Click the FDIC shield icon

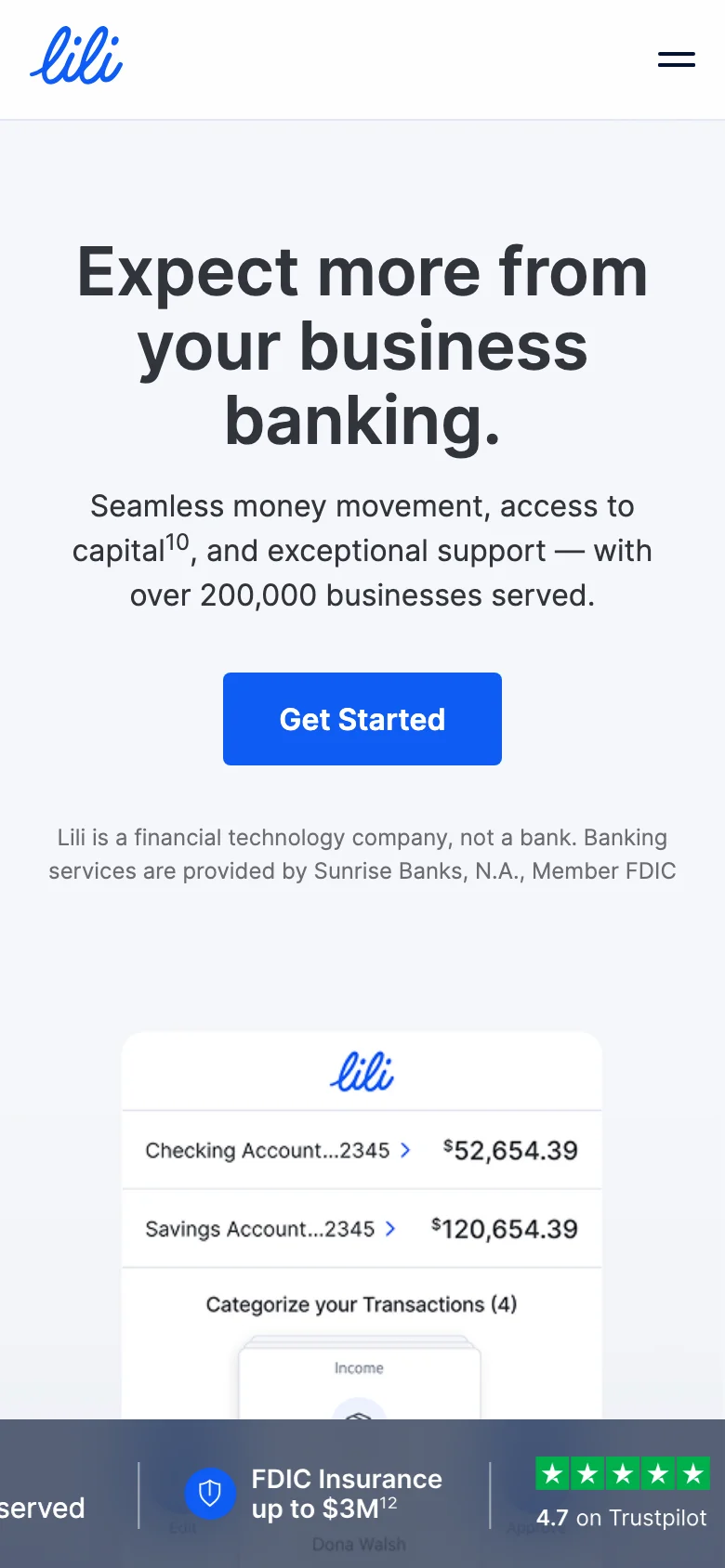[x=210, y=1493]
